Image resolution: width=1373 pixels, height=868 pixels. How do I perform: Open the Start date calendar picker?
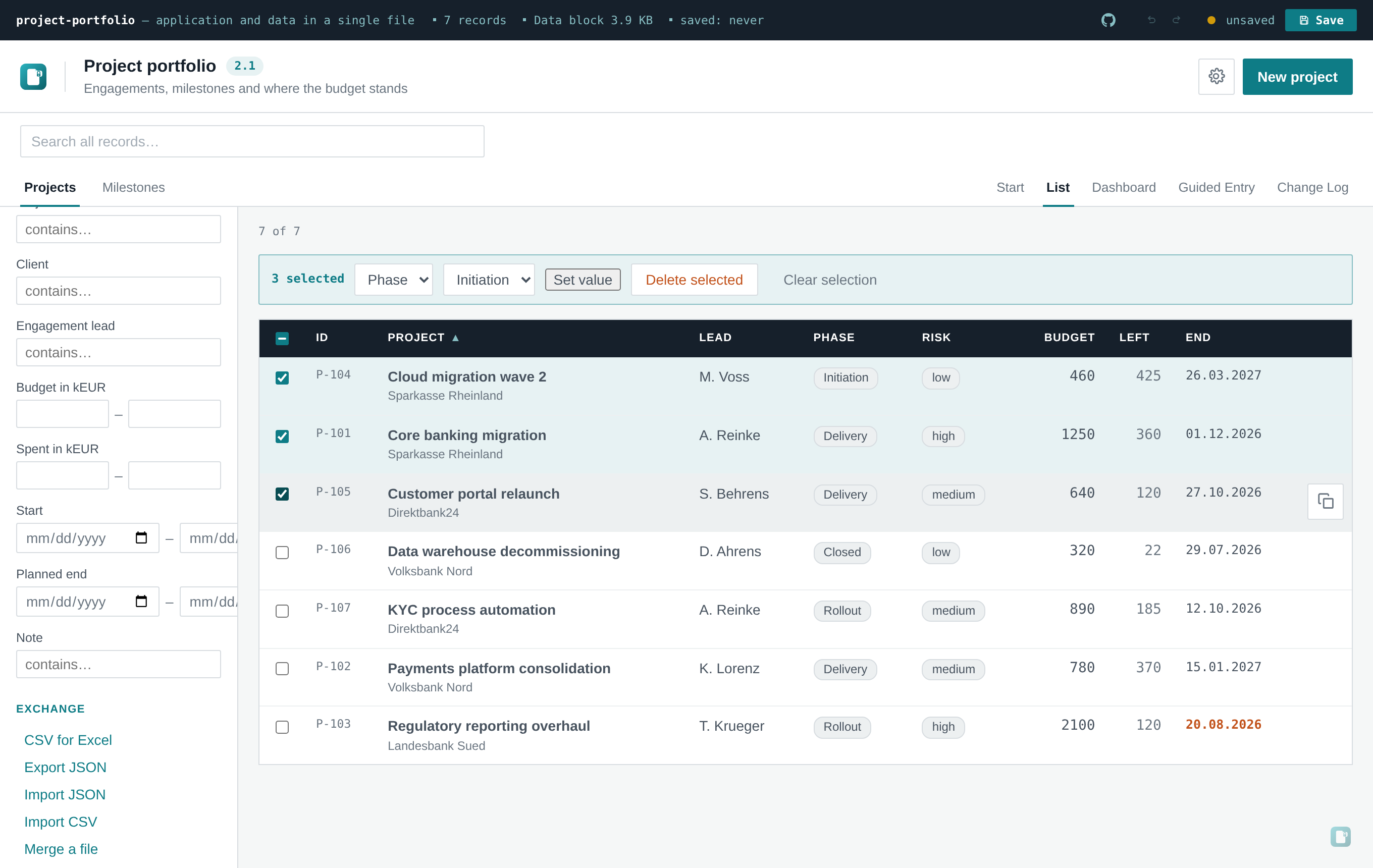click(x=141, y=537)
